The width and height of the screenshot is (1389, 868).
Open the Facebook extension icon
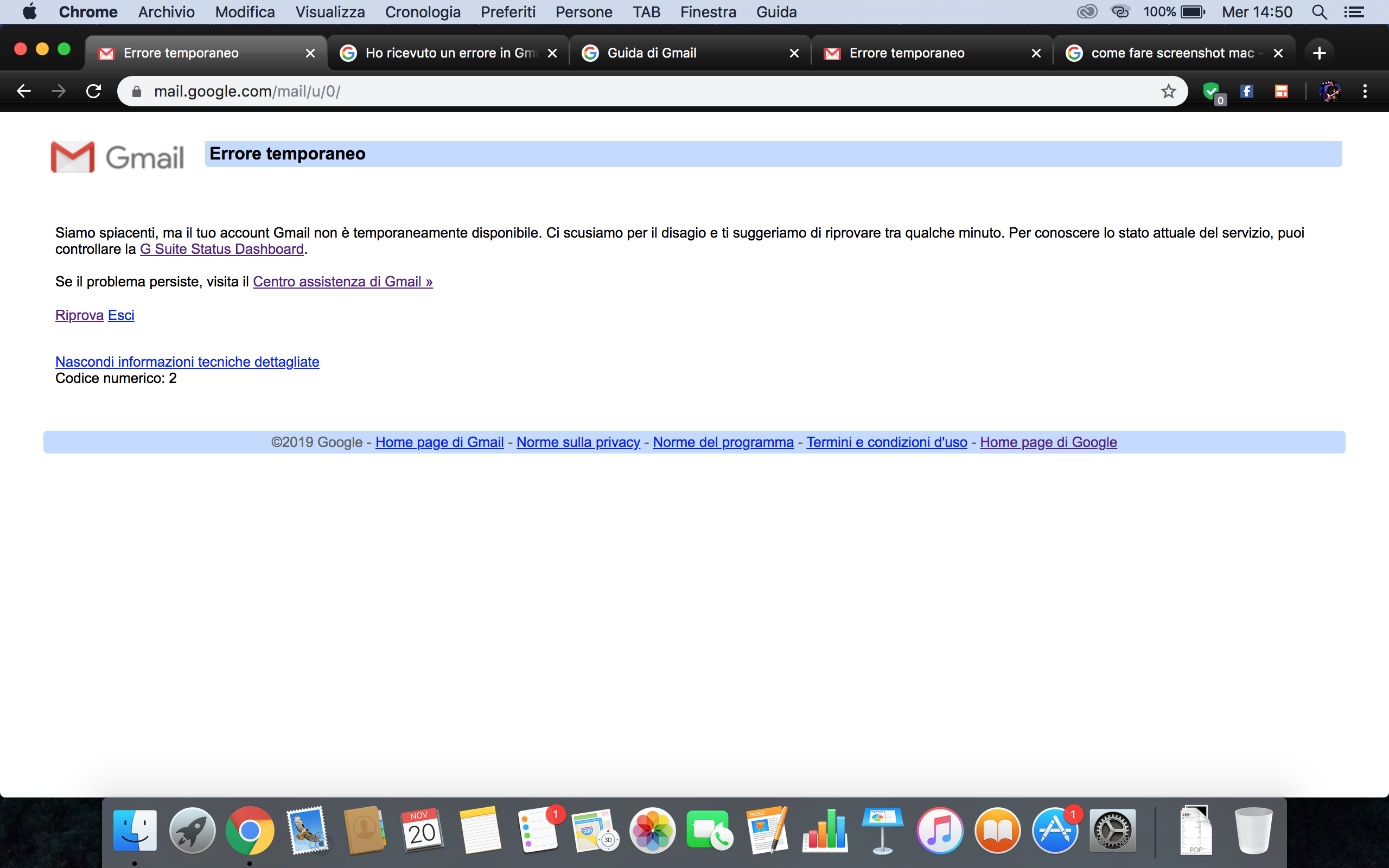[x=1247, y=91]
